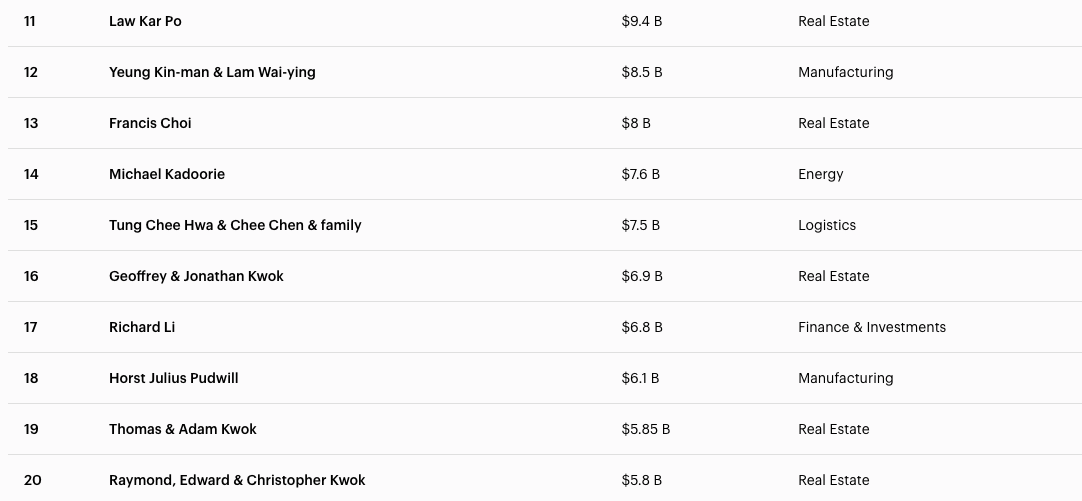Click the $7.5 B net worth value
This screenshot has width=1082, height=501.
pos(641,225)
